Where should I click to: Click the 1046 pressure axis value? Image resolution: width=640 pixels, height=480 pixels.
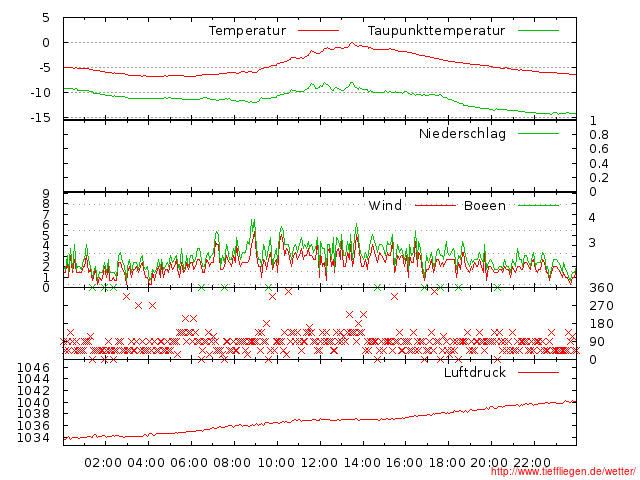[33, 367]
